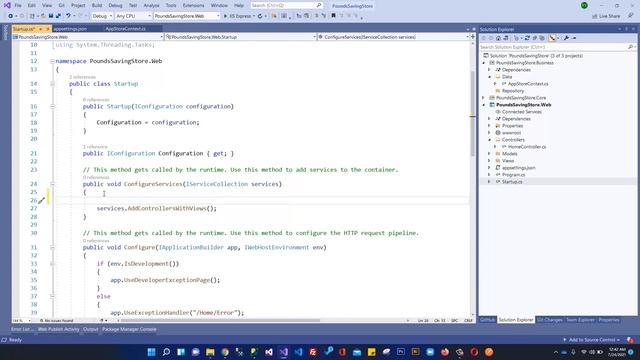The height and width of the screenshot is (360, 640).
Task: Click the horizontal editor scrollbar
Action: [220, 320]
